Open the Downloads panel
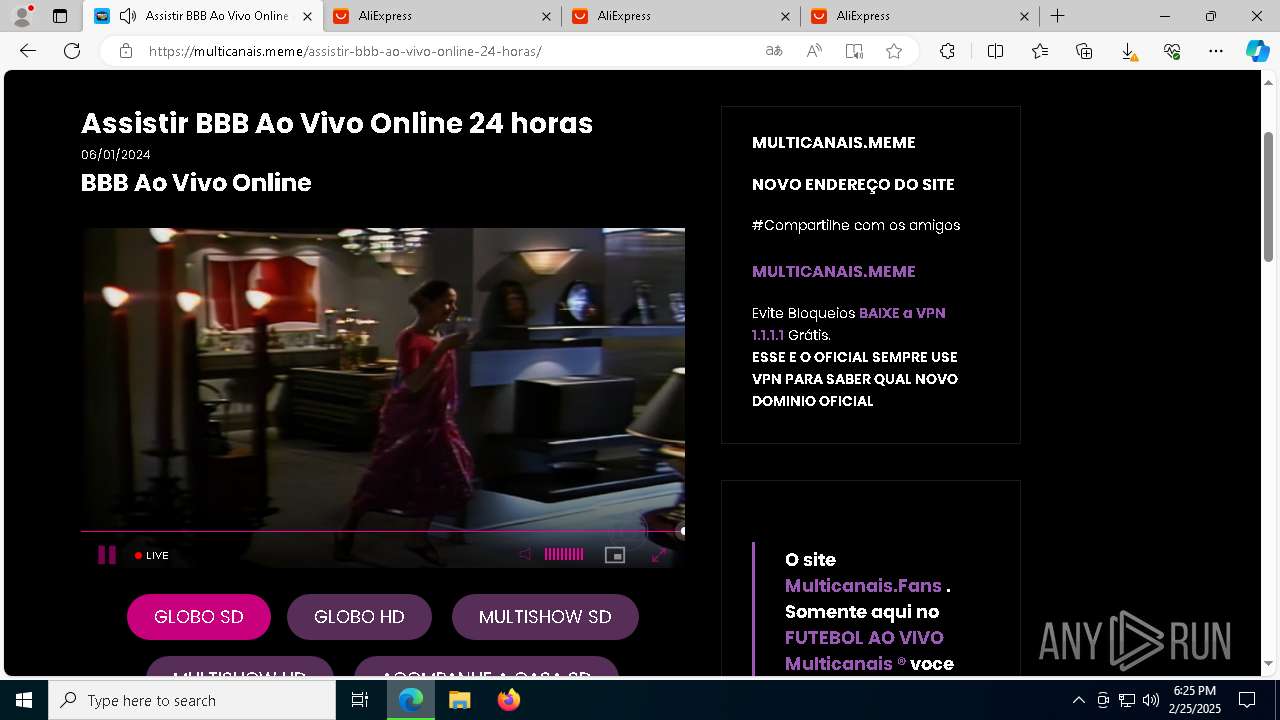The height and width of the screenshot is (720, 1280). (1128, 51)
